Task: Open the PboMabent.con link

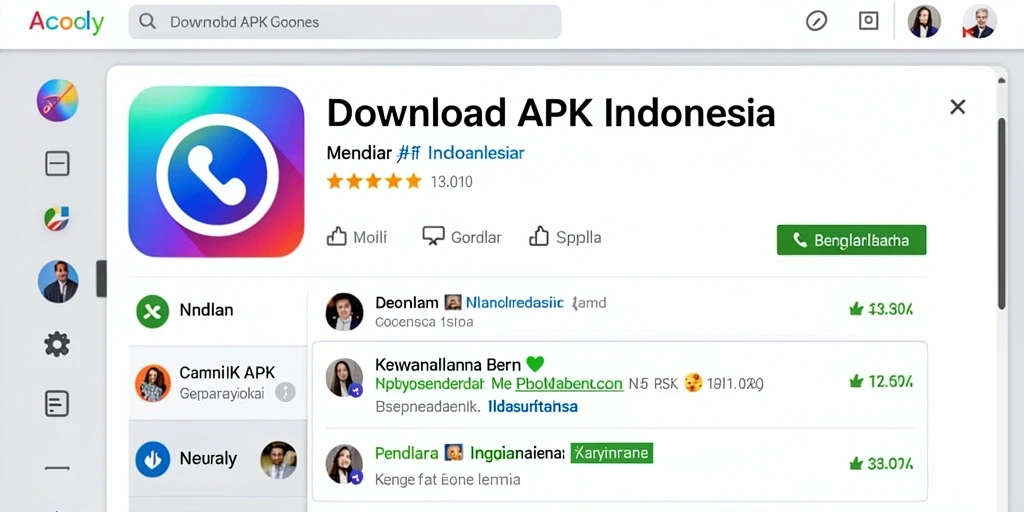Action: click(x=569, y=383)
